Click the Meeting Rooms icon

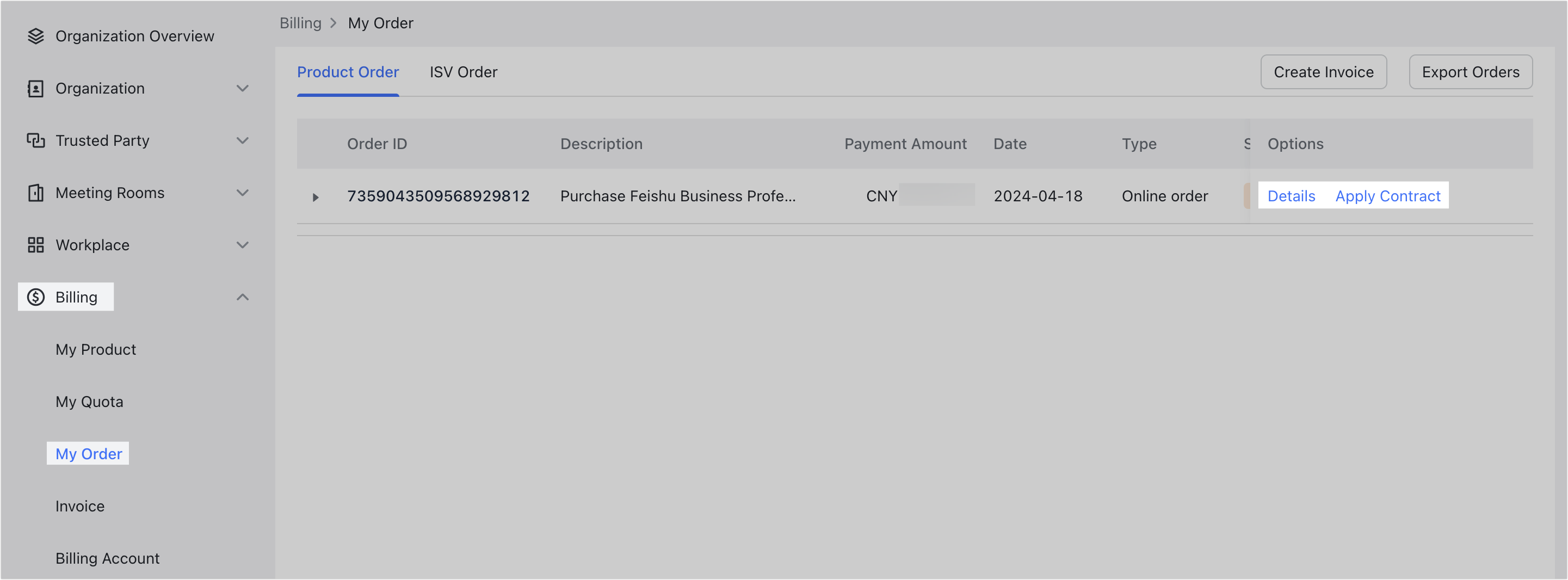(36, 193)
